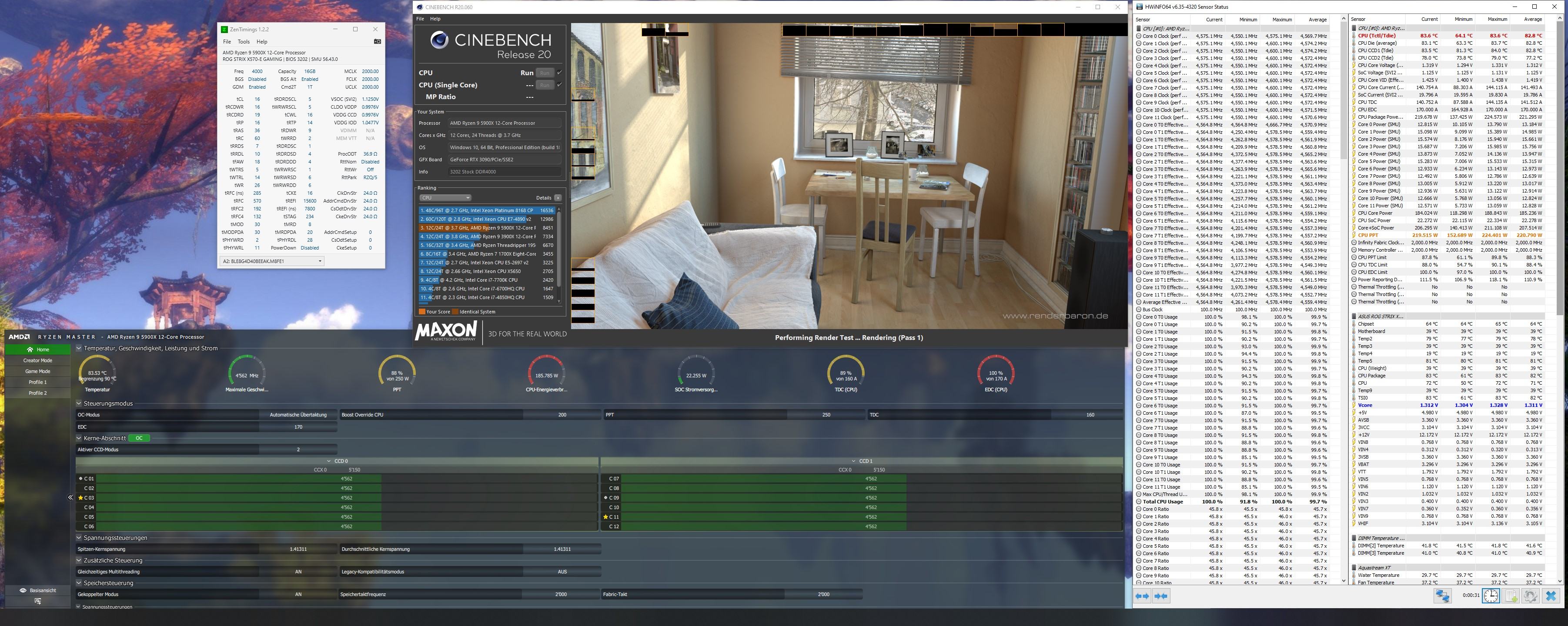Toggle the green OC badge beside Kerne-Abschnitt
The width and height of the screenshot is (1568, 626).
[139, 438]
